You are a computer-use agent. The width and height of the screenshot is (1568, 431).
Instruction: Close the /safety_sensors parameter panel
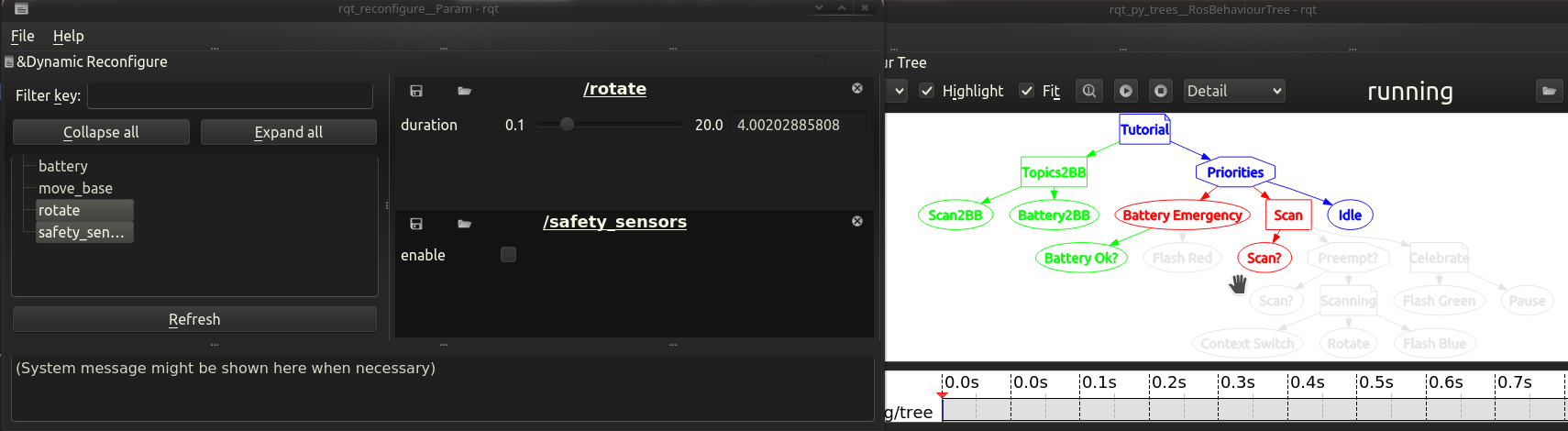[x=857, y=222]
